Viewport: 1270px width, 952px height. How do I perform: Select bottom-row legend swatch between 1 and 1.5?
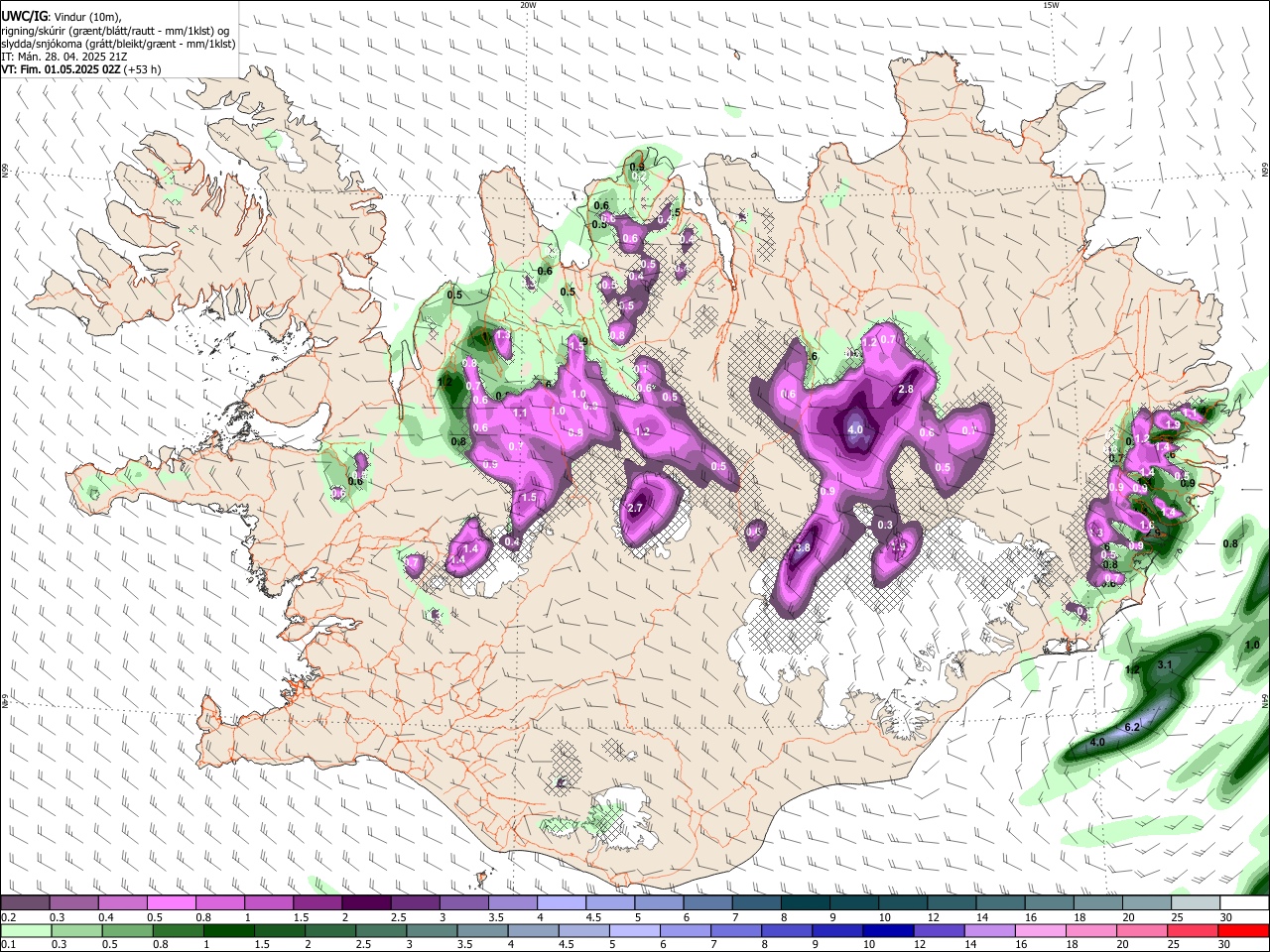pos(228,930)
